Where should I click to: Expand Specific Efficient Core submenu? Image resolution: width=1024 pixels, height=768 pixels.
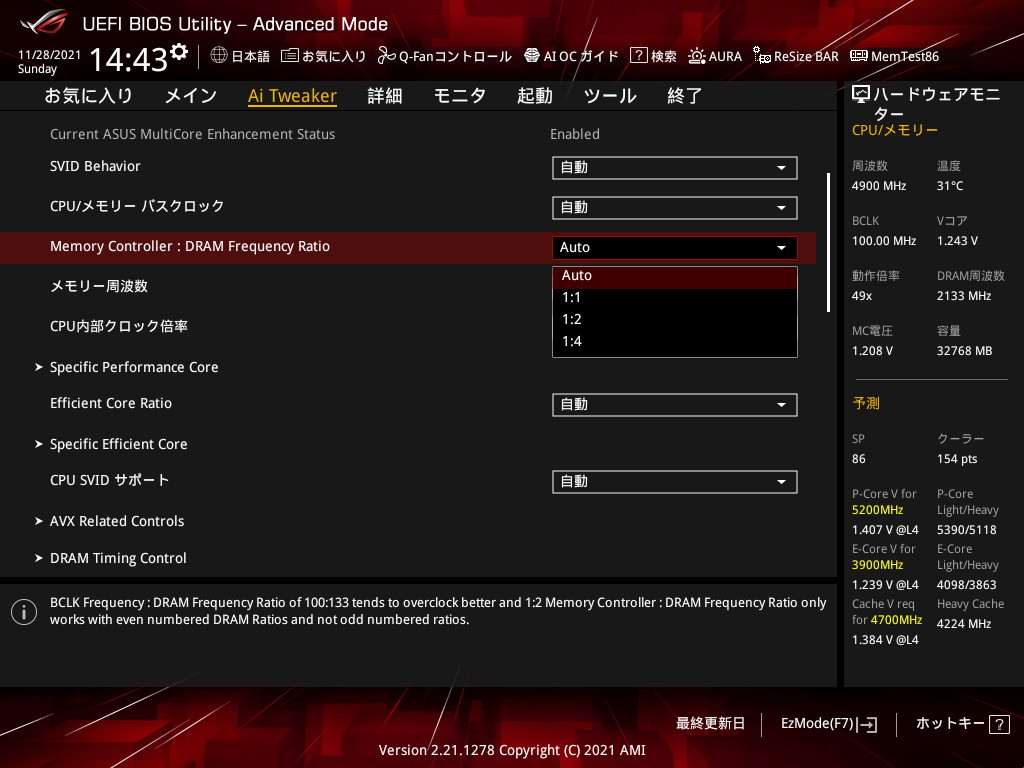(118, 444)
